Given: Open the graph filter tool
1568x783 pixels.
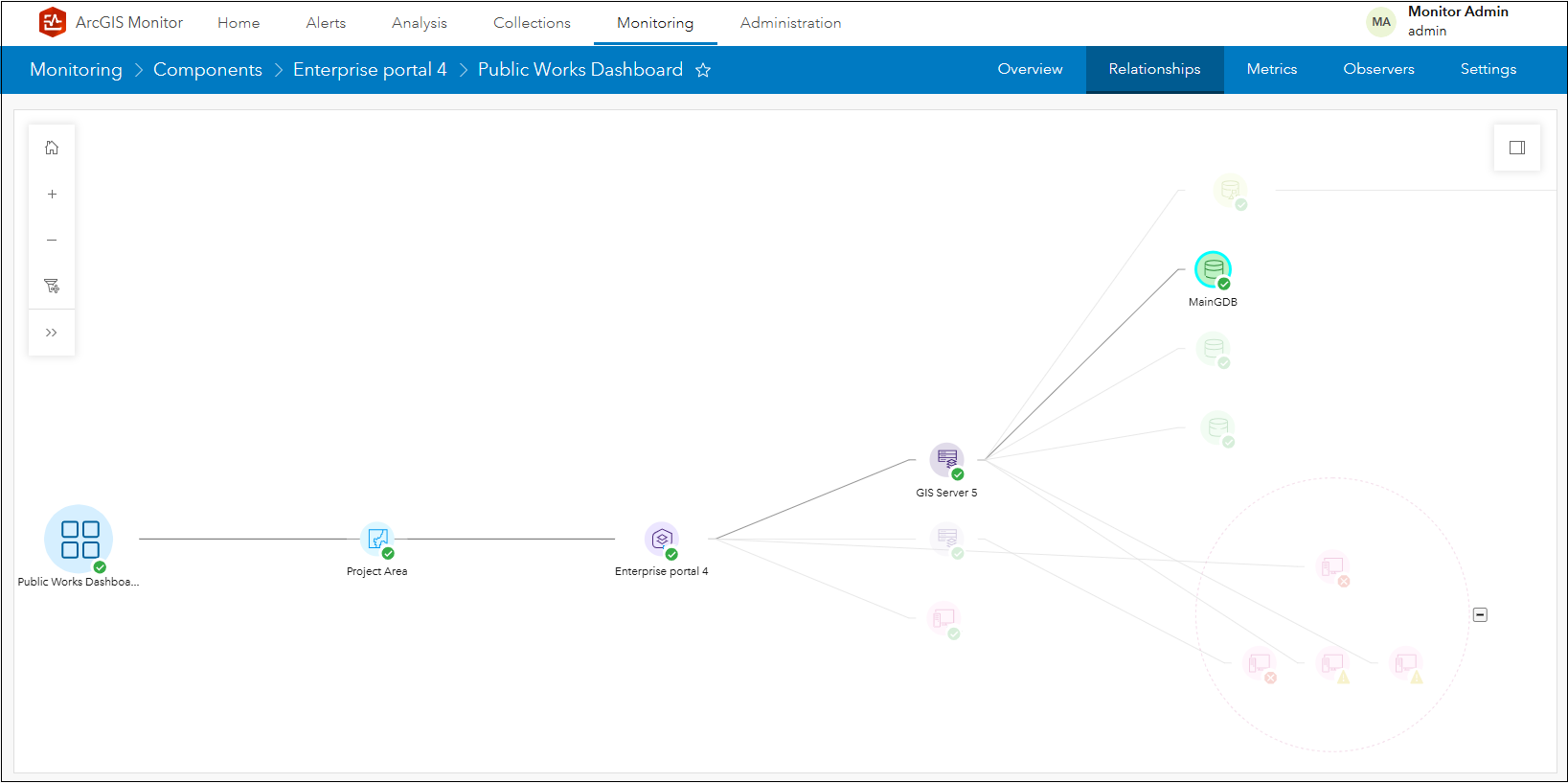Looking at the screenshot, I should 52,286.
